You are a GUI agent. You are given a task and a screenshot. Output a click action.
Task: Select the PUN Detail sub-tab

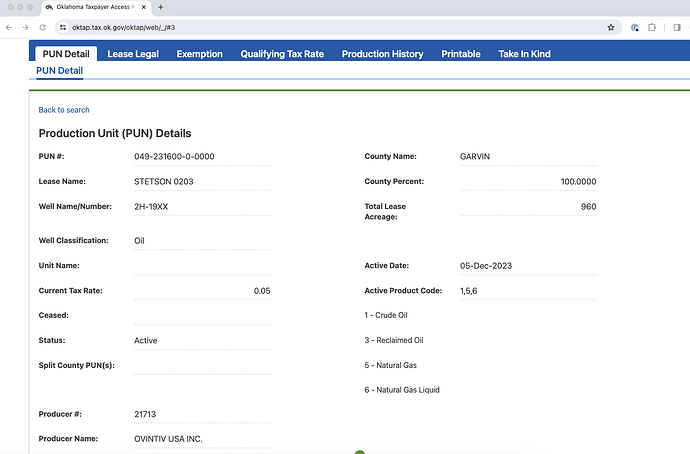click(59, 71)
